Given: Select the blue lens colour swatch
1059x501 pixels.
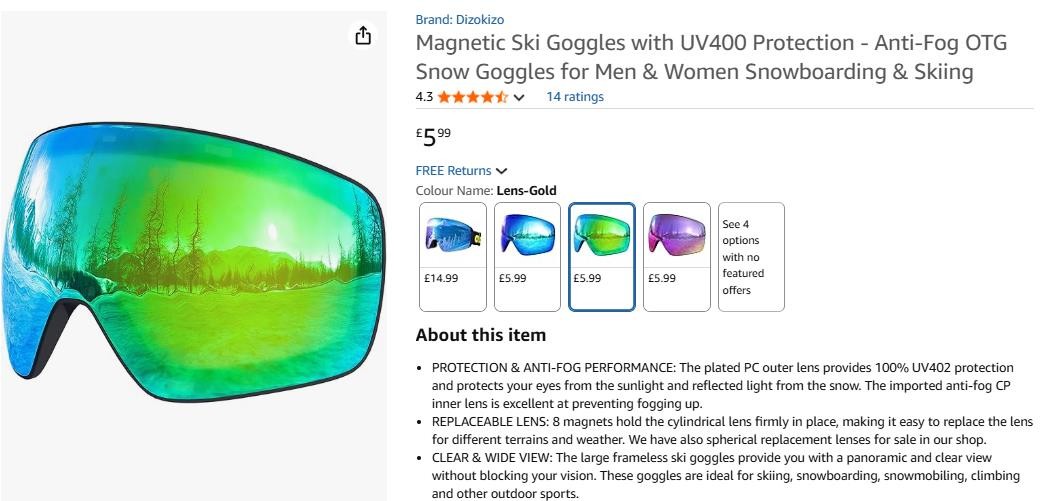Looking at the screenshot, I should (x=527, y=257).
